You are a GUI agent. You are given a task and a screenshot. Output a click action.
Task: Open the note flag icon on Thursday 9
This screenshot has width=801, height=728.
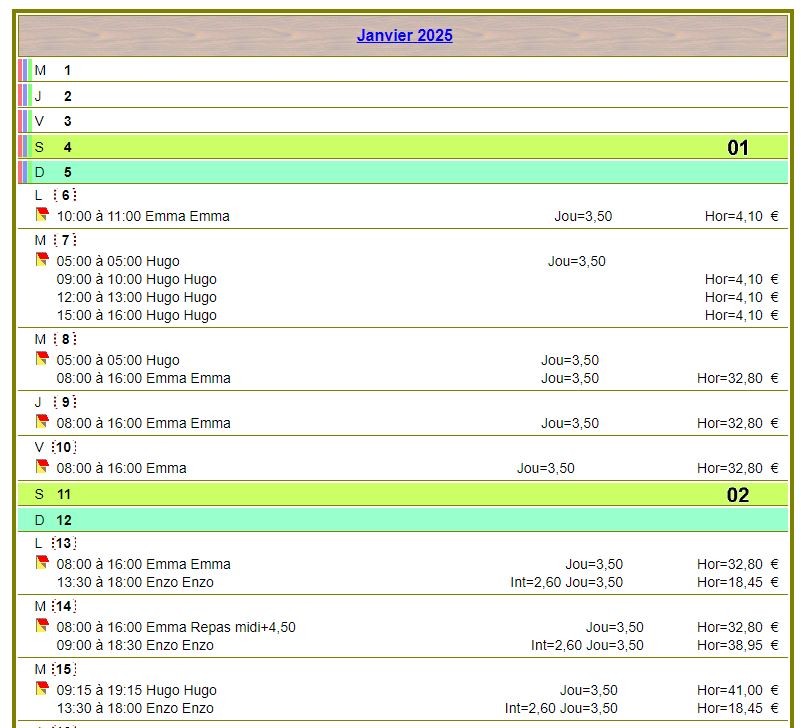pyautogui.click(x=41, y=422)
